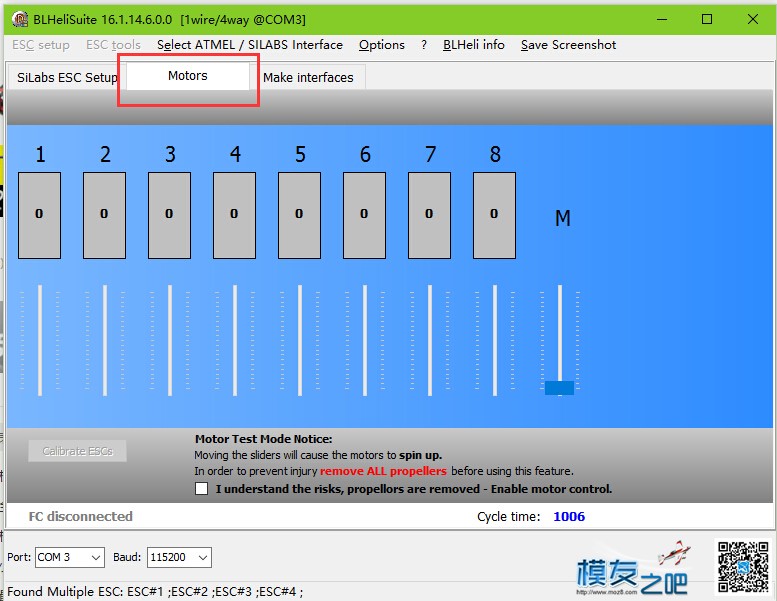
Task: Click the Motor Test Mode Notice heading
Action: point(264,439)
